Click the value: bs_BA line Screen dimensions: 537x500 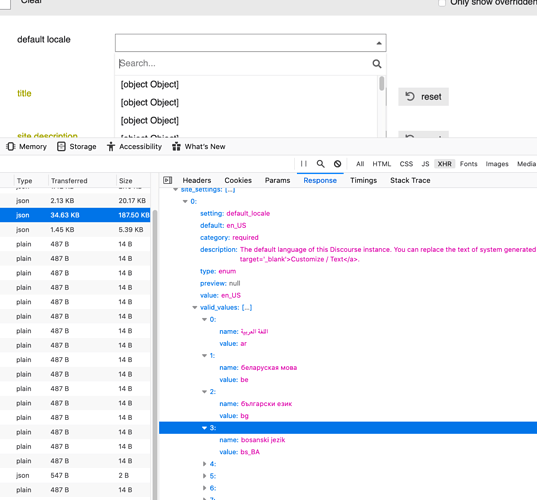[x=239, y=452]
